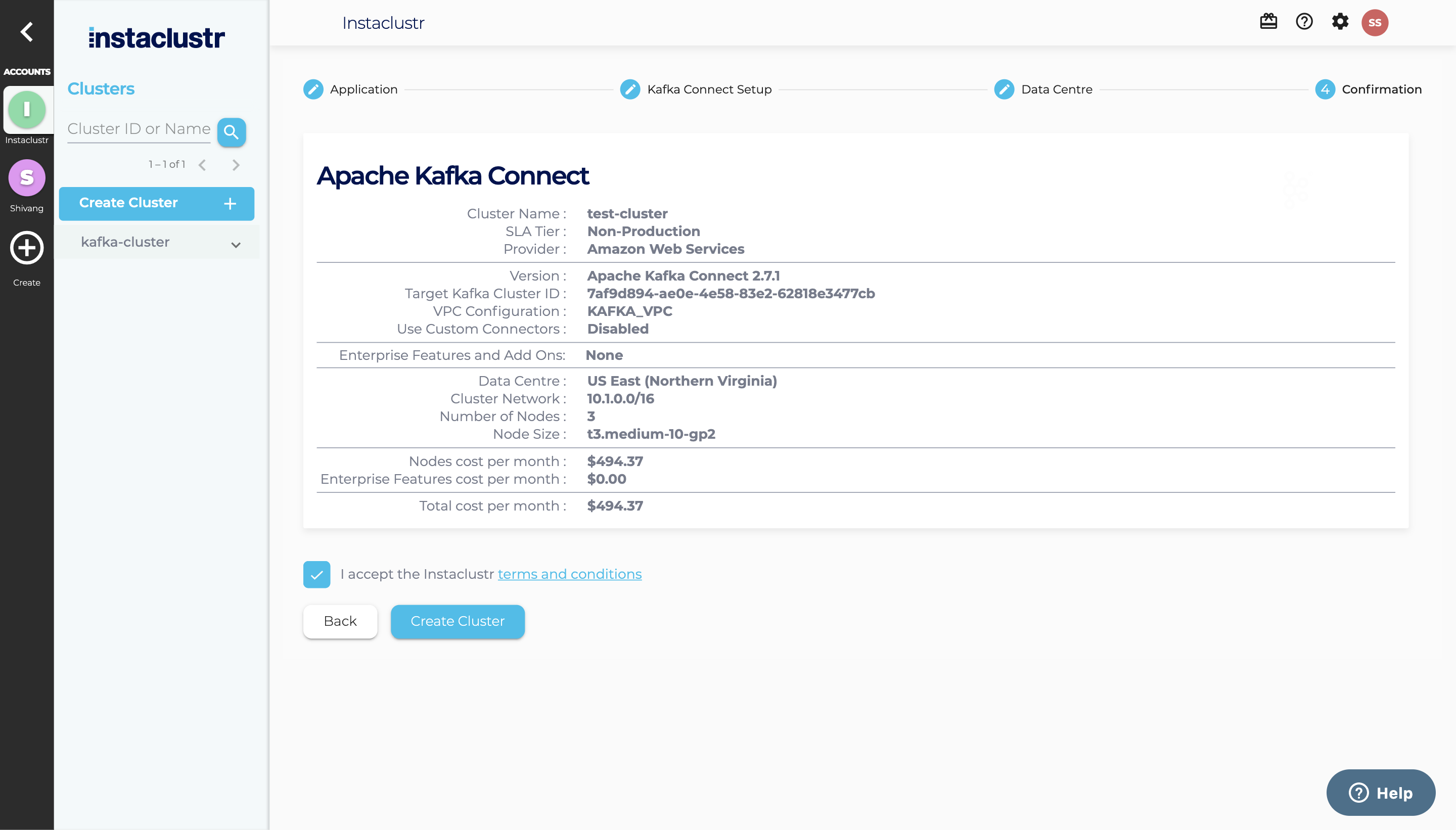1456x830 pixels.
Task: Open the terms and conditions link
Action: pos(569,574)
